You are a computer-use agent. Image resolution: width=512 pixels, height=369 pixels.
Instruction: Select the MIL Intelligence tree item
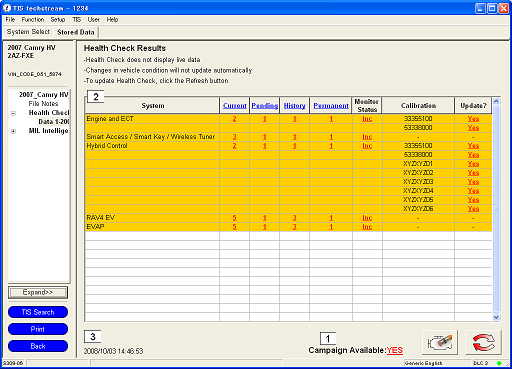coord(49,131)
